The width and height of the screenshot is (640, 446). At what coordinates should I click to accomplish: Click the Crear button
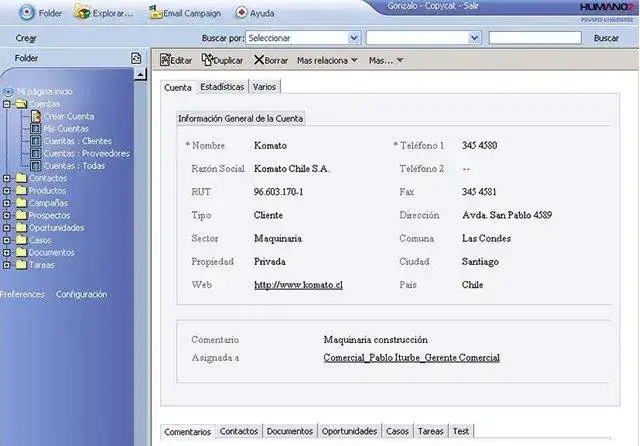tap(26, 38)
